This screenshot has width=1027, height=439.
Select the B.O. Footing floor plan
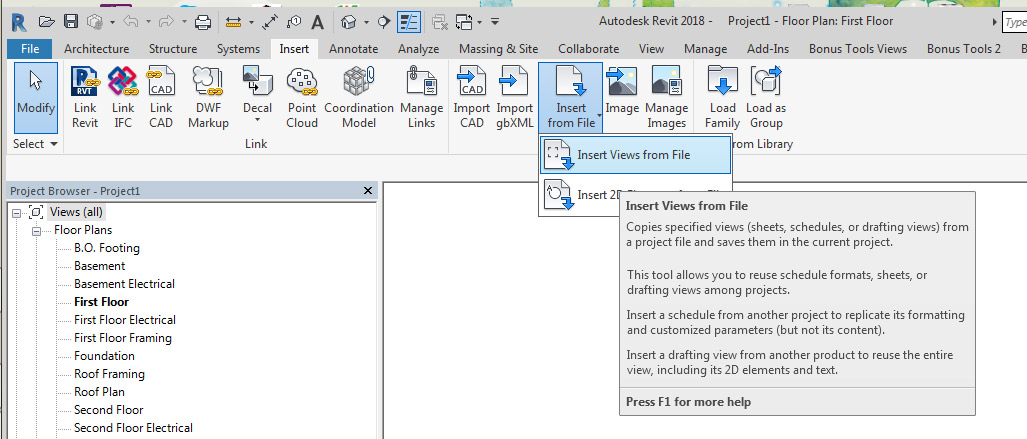107,248
